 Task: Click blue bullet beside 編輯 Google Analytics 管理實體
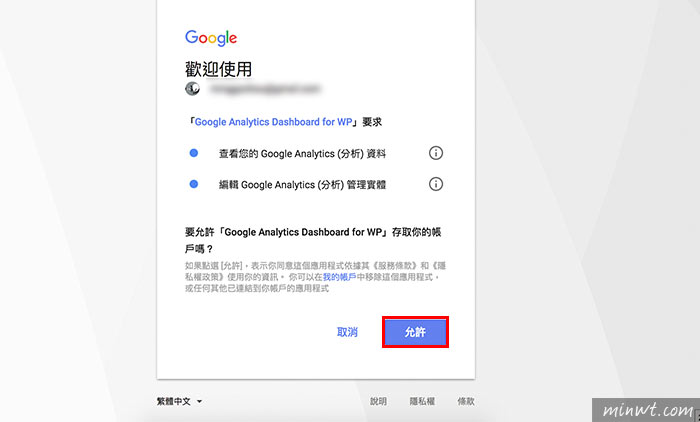[x=194, y=184]
